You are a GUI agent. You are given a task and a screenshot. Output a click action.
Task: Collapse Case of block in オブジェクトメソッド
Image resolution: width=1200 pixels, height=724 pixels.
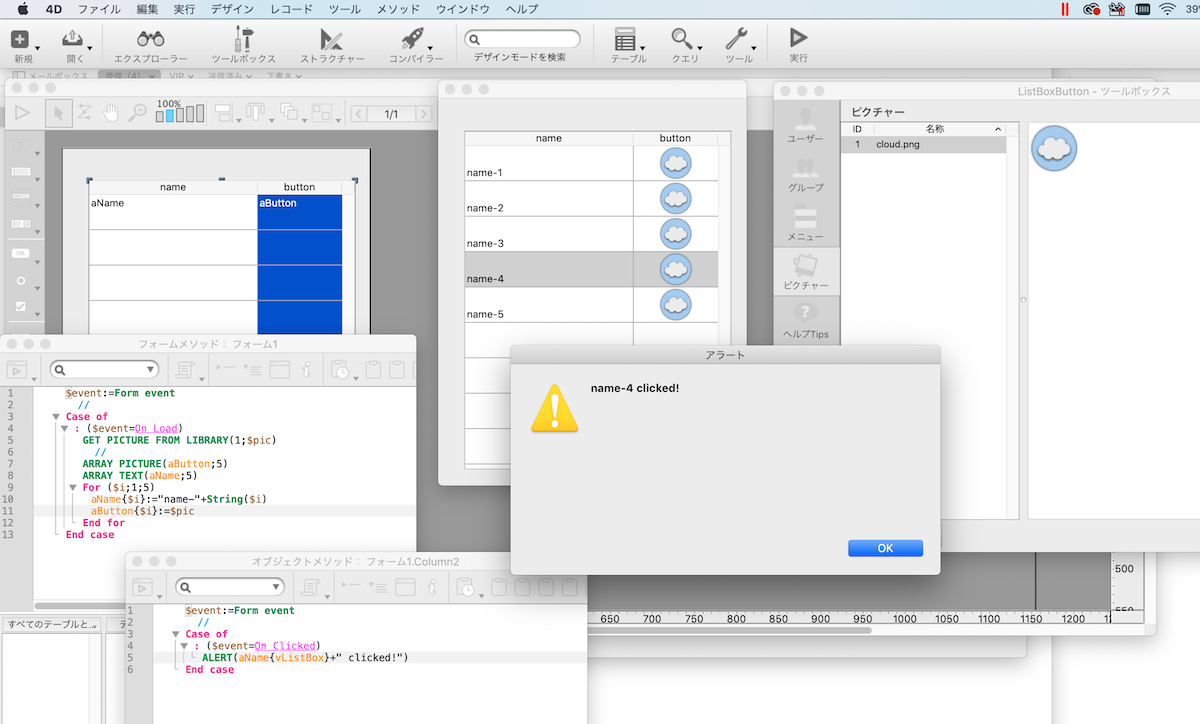[x=176, y=634]
